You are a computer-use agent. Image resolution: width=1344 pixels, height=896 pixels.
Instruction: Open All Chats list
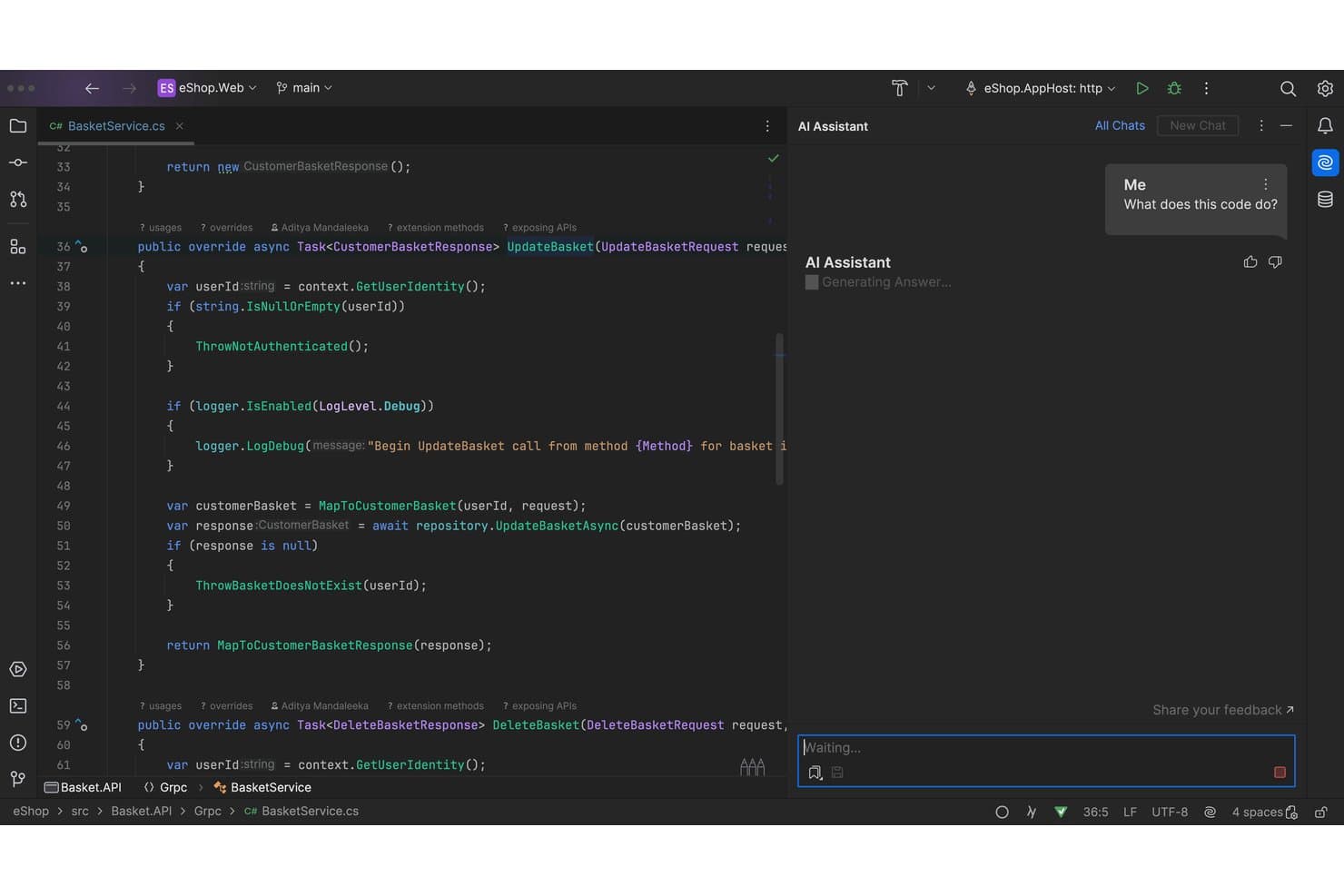[1120, 125]
